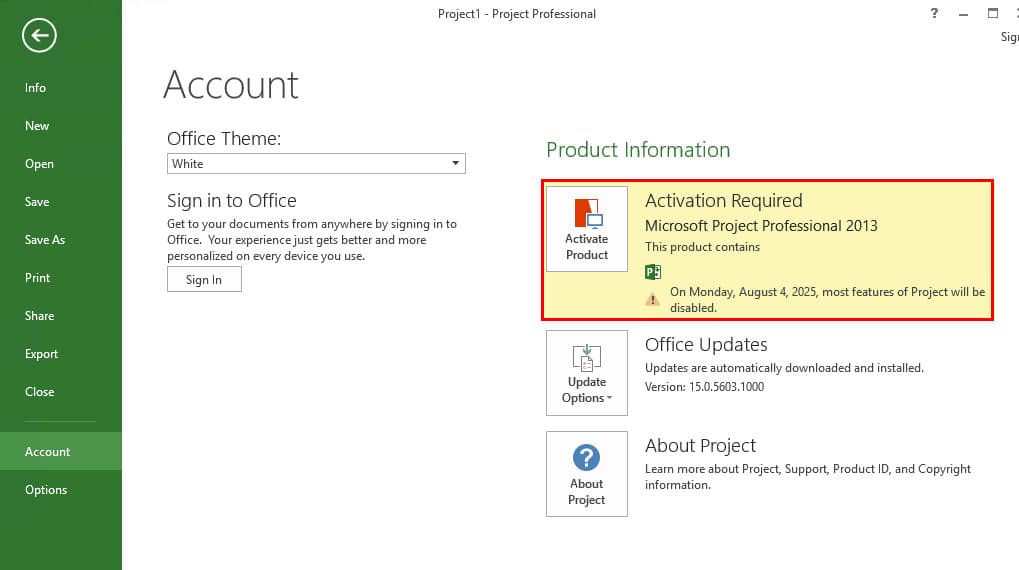The image size is (1019, 570).
Task: Go back using the circular arrow button
Action: (39, 35)
